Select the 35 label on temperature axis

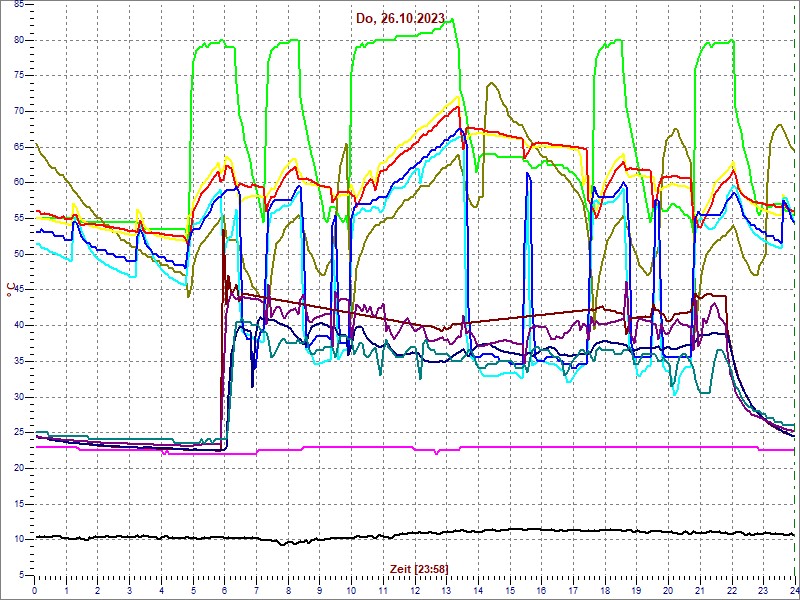pos(18,361)
